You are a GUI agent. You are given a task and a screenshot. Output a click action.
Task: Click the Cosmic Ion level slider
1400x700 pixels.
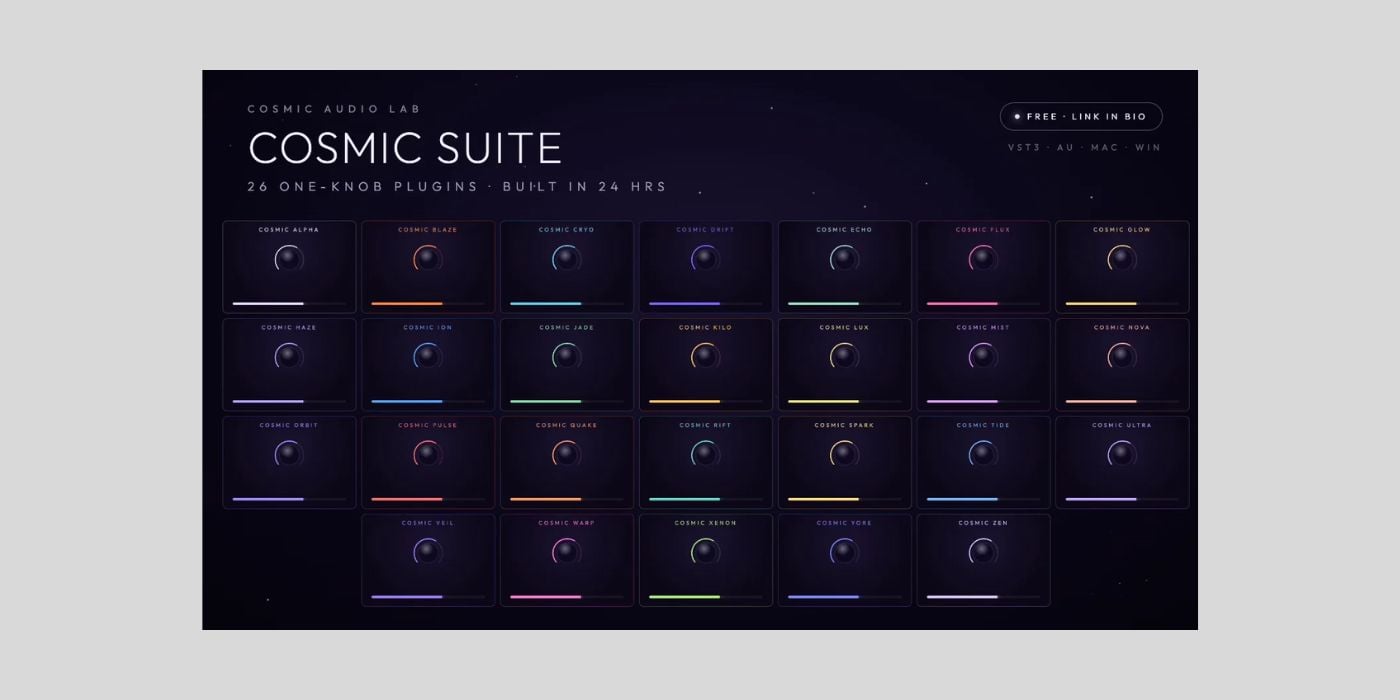point(428,401)
